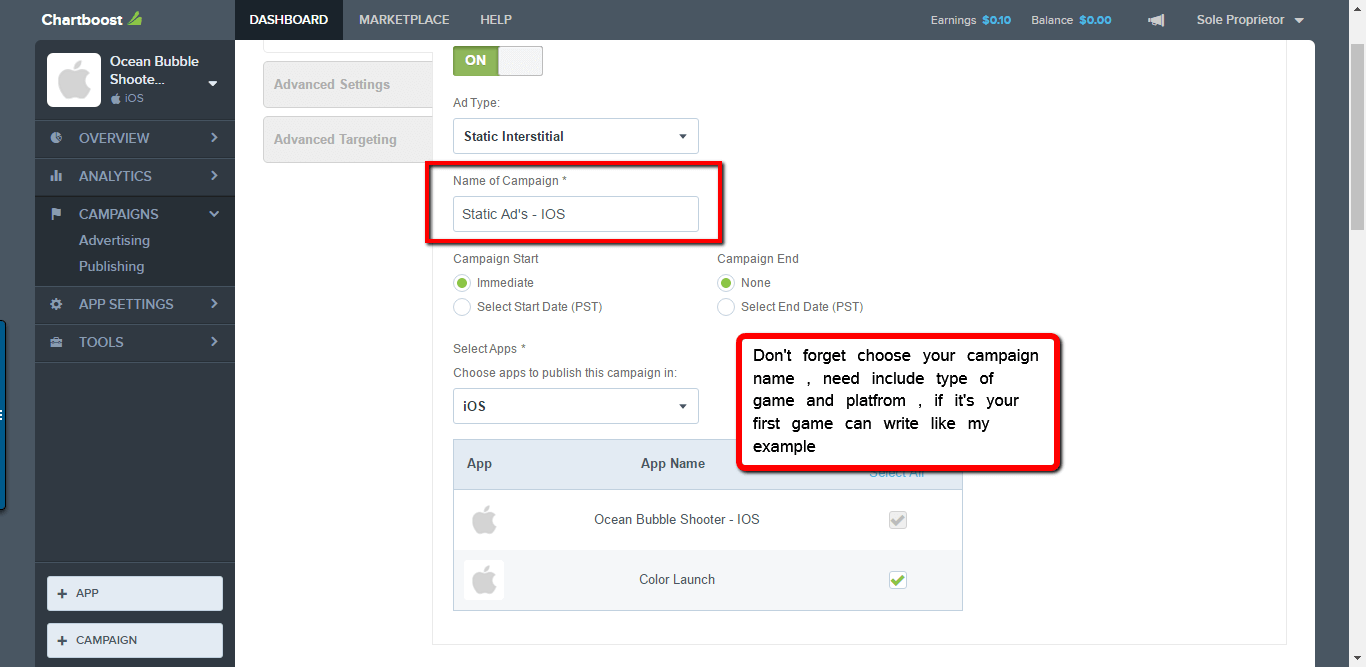1366x667 pixels.
Task: Click the Chartboost logo
Action: tap(92, 19)
